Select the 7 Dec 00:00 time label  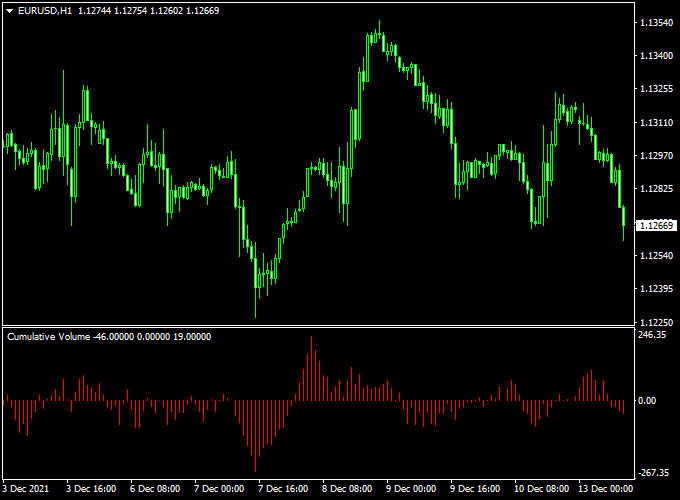219,489
